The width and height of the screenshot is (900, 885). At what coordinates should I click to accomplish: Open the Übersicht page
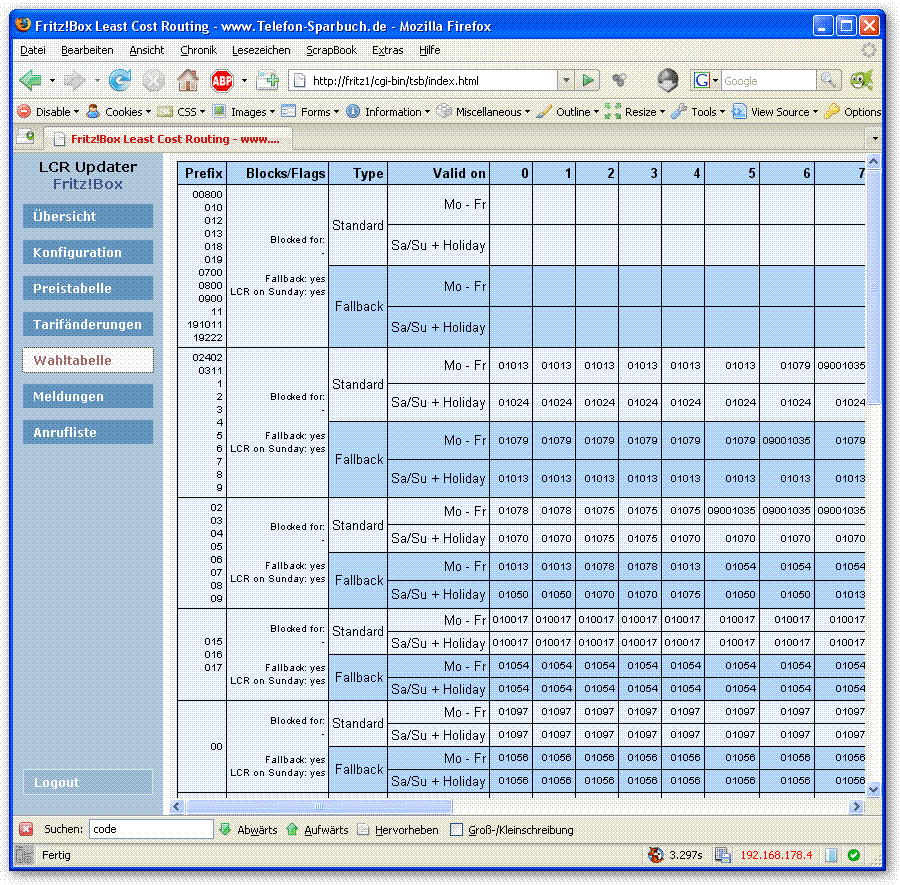click(x=88, y=216)
